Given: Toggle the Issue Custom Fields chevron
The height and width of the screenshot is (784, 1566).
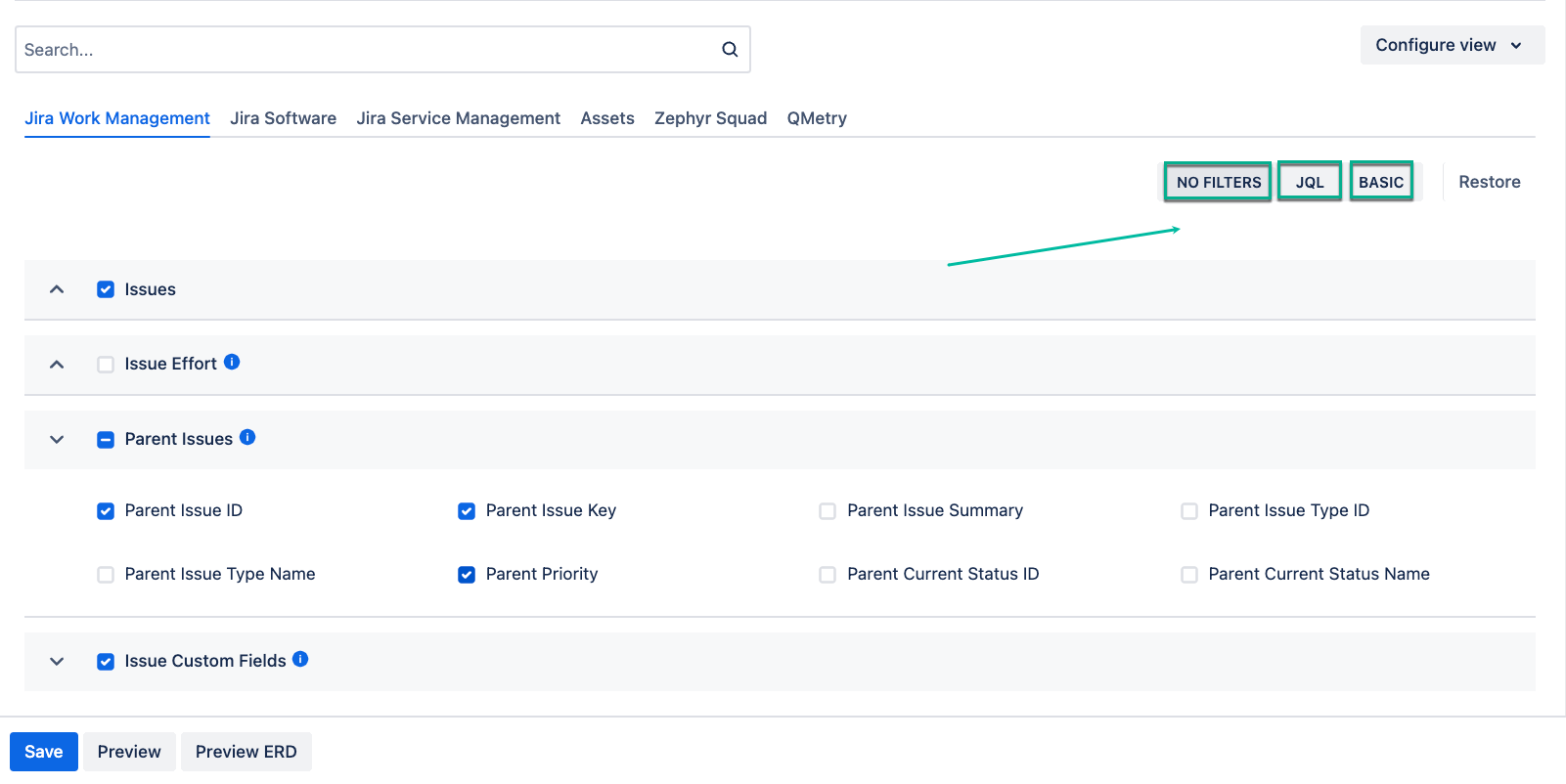Looking at the screenshot, I should (57, 662).
